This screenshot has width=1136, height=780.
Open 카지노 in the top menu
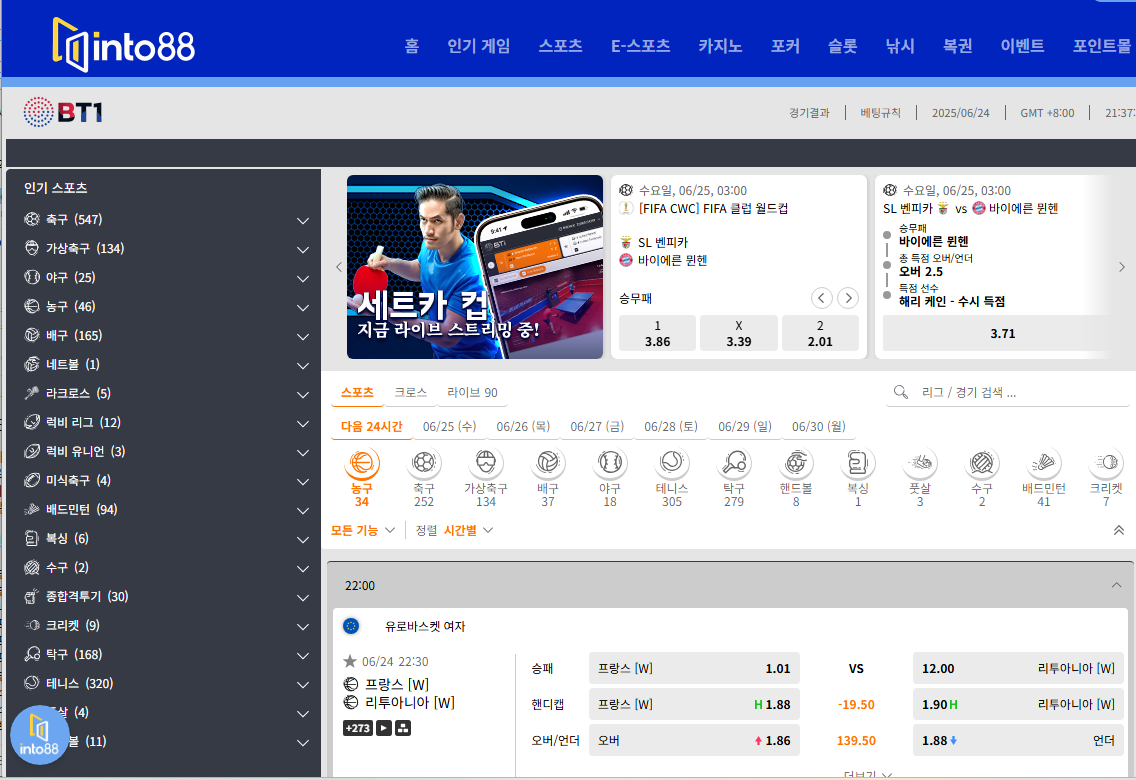click(x=720, y=46)
